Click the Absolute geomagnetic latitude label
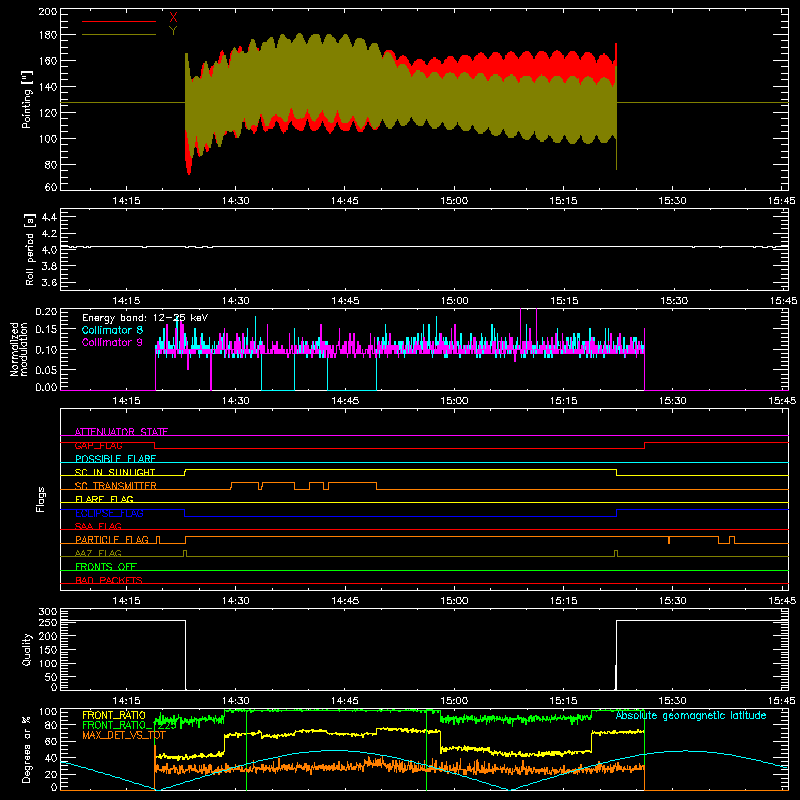Image resolution: width=800 pixels, height=800 pixels. coord(691,715)
